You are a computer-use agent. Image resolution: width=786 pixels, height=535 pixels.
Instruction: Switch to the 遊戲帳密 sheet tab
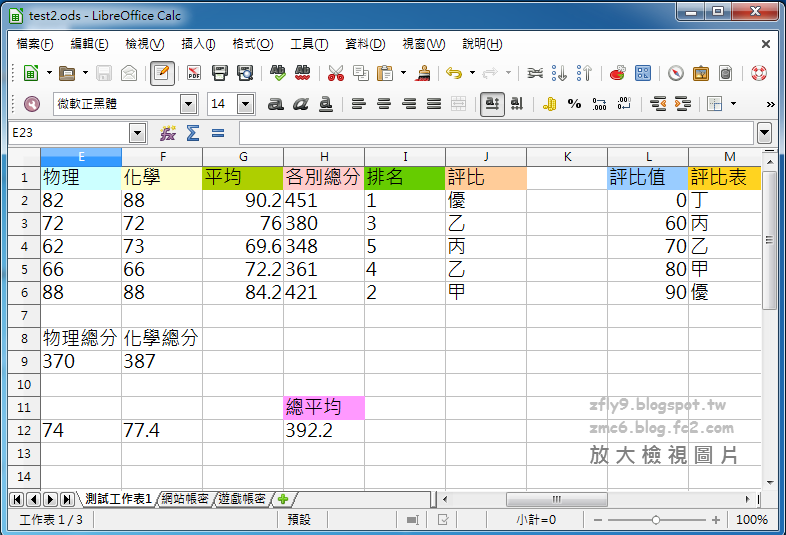tap(242, 498)
